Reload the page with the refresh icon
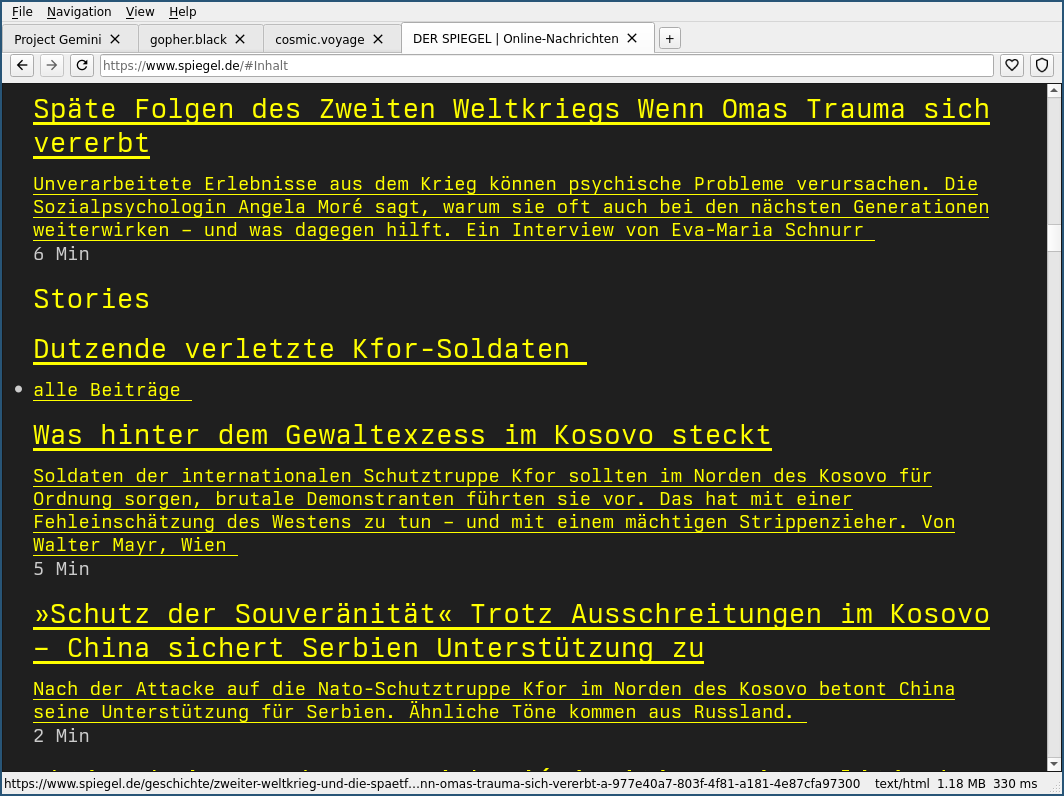1064x796 pixels. coord(81,65)
